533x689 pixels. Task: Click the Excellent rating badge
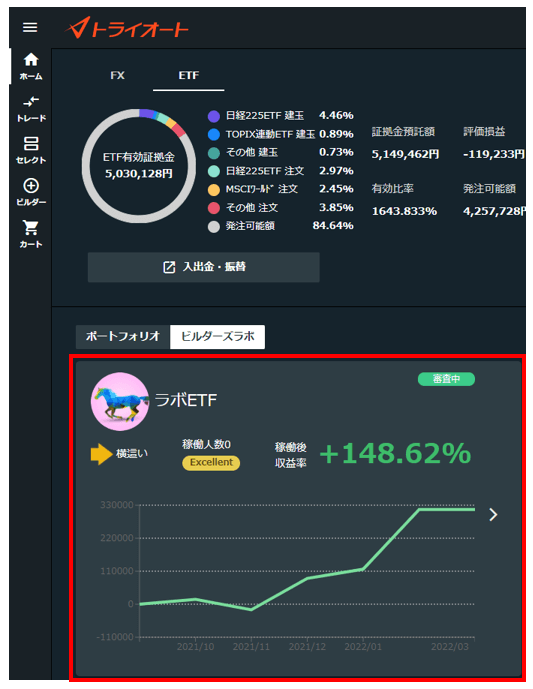[211, 463]
